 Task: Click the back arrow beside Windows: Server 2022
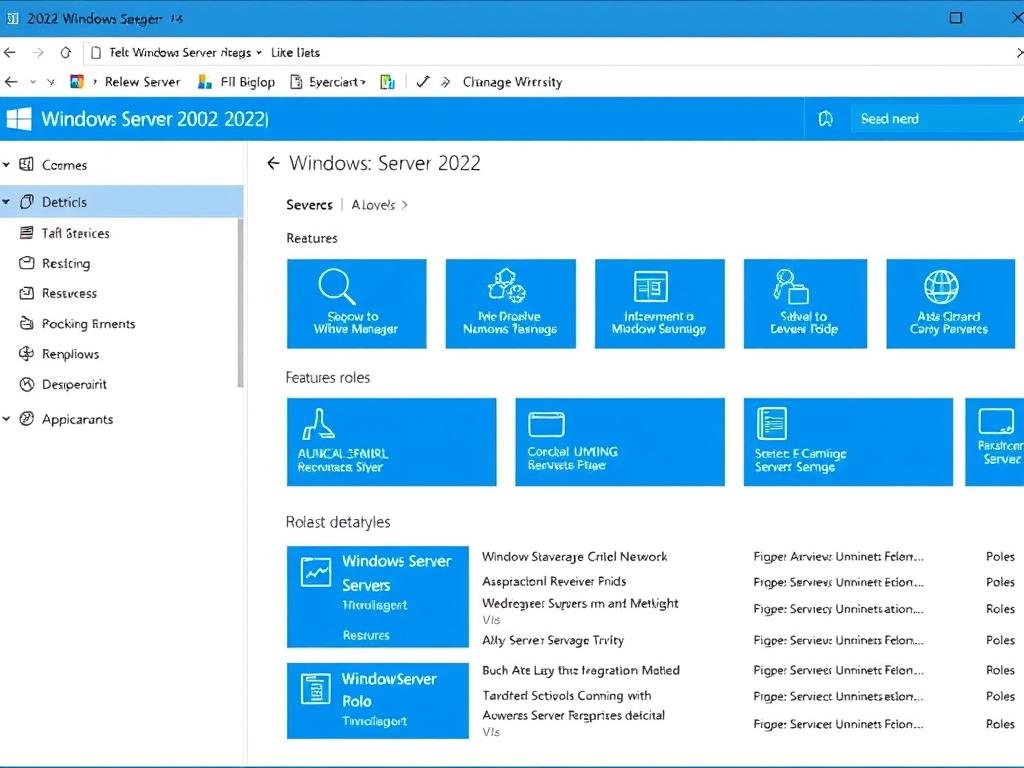[x=274, y=163]
